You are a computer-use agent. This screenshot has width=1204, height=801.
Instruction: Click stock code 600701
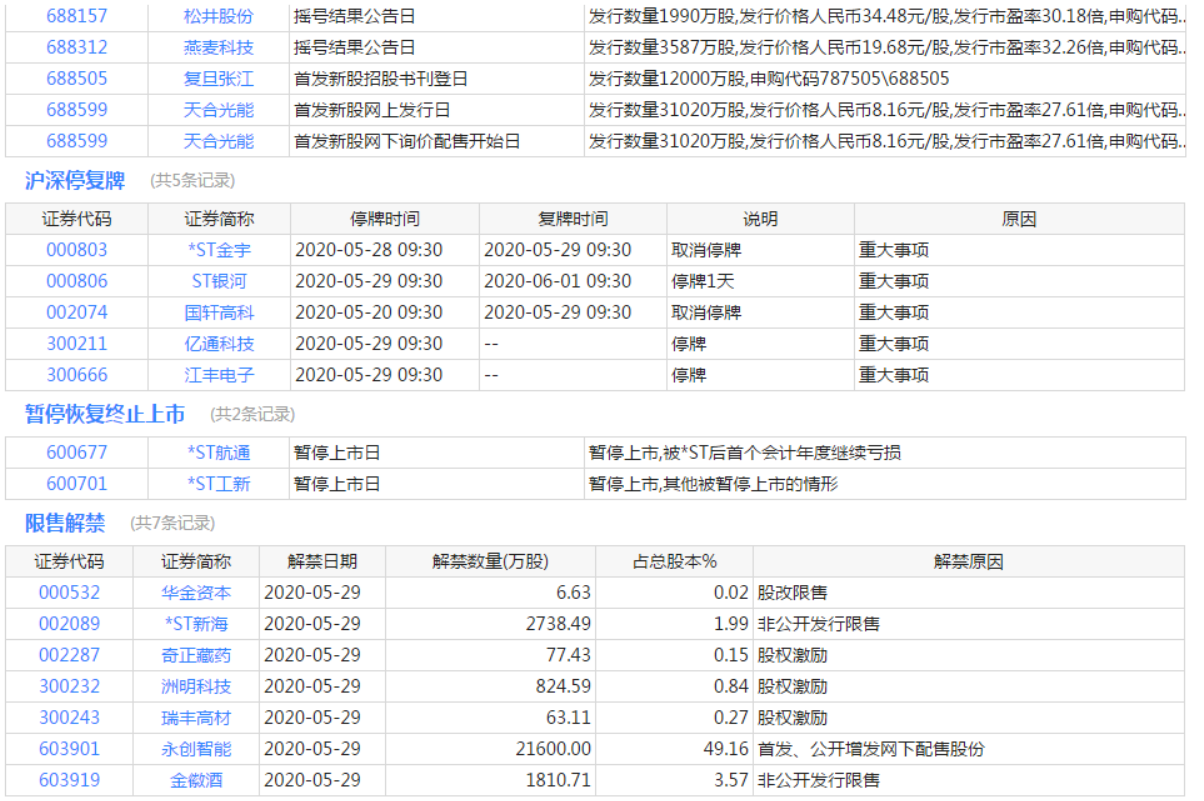point(77,484)
